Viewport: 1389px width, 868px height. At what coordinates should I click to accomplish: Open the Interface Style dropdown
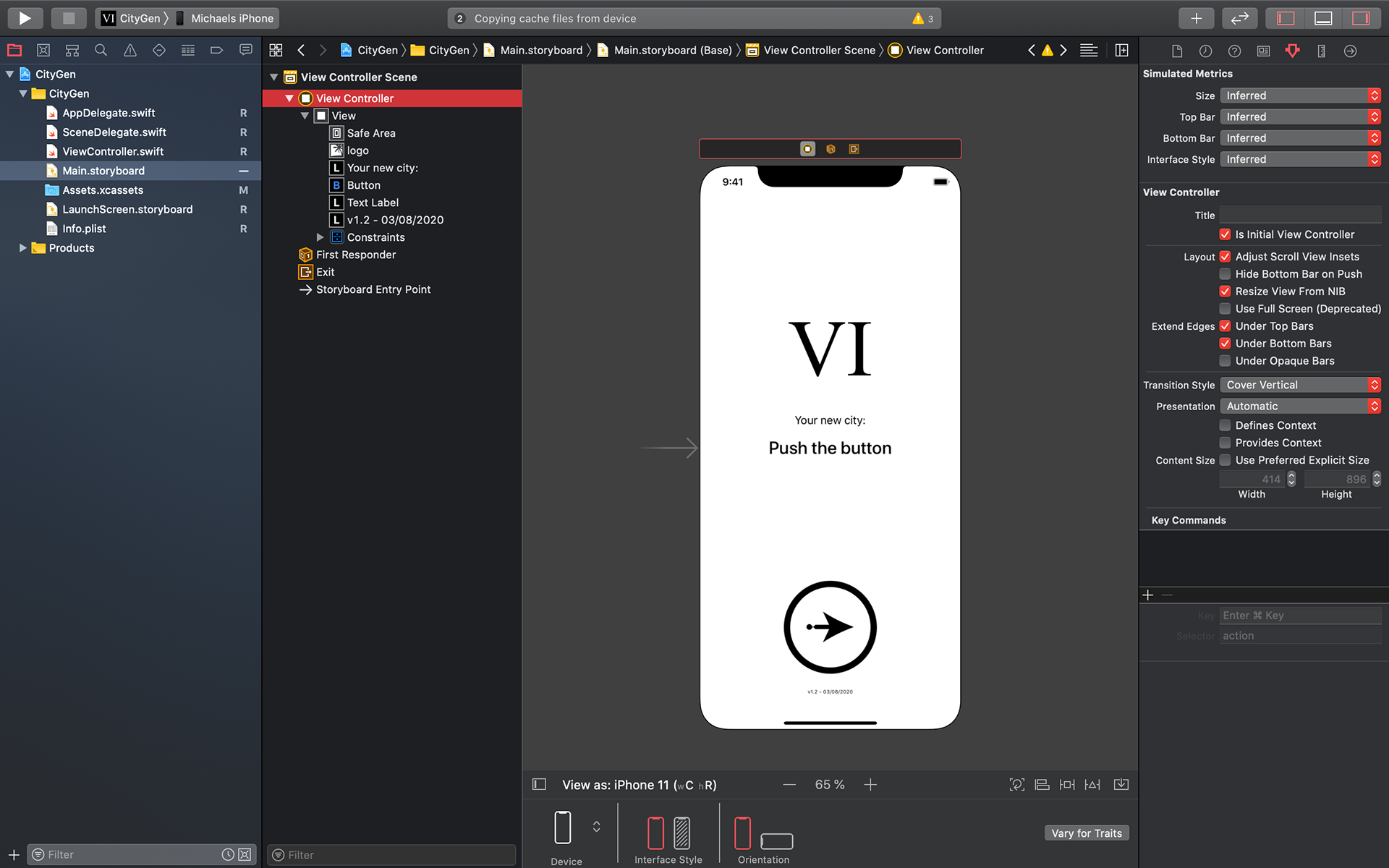click(1300, 159)
